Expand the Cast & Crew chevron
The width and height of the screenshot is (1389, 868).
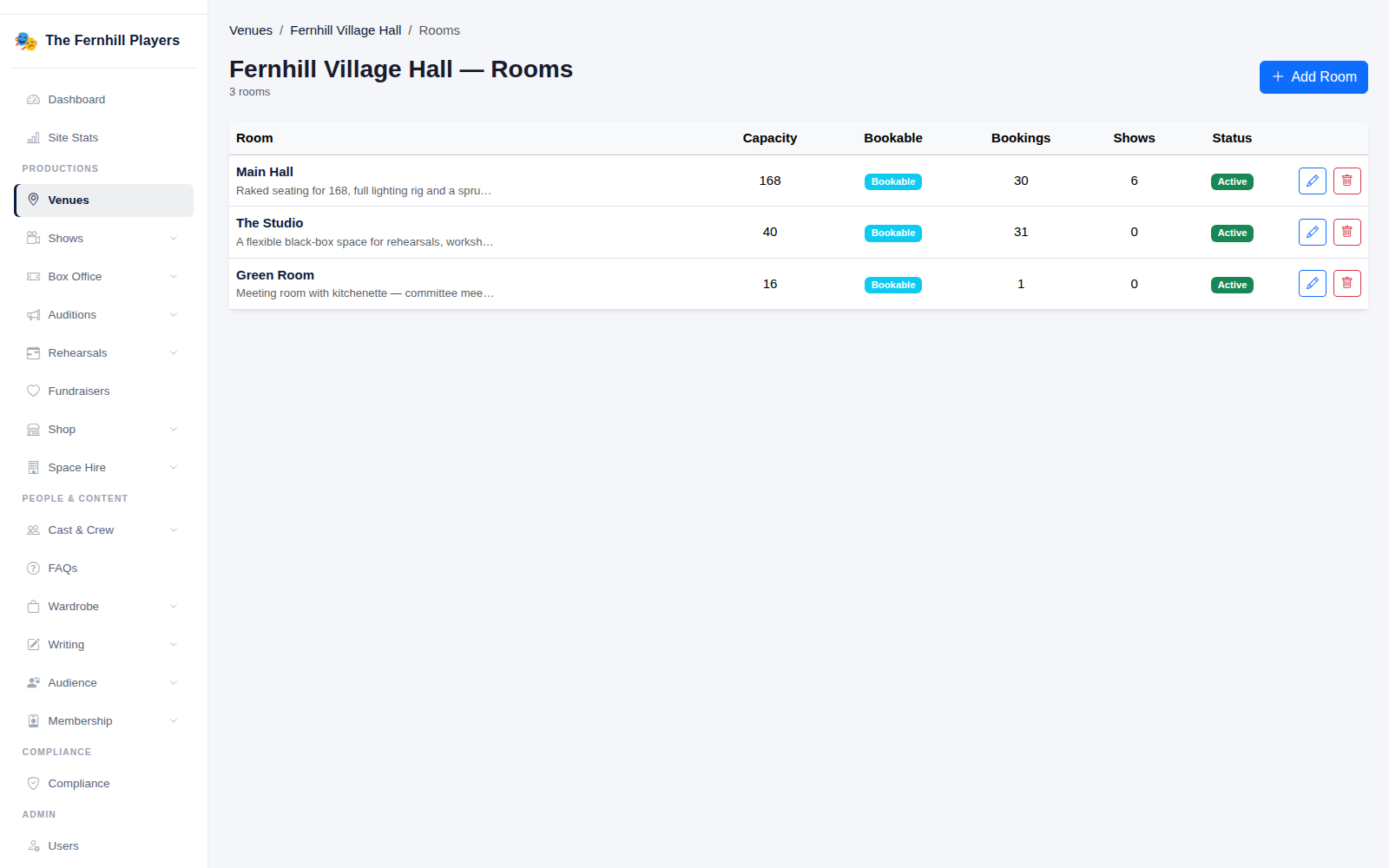pos(174,530)
